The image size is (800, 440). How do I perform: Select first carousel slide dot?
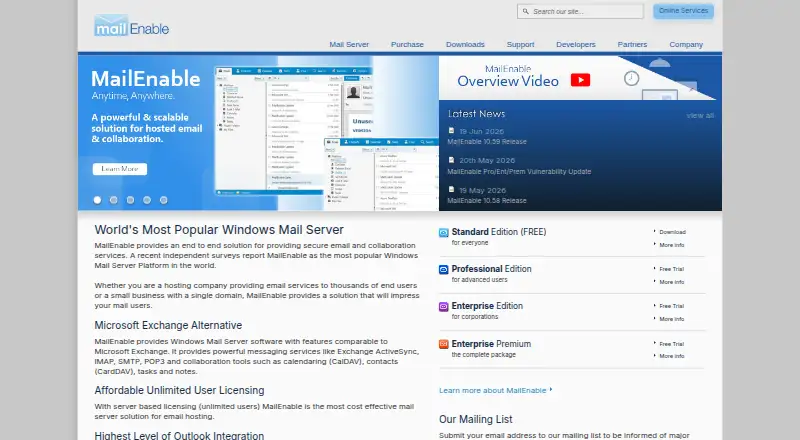[x=97, y=200]
